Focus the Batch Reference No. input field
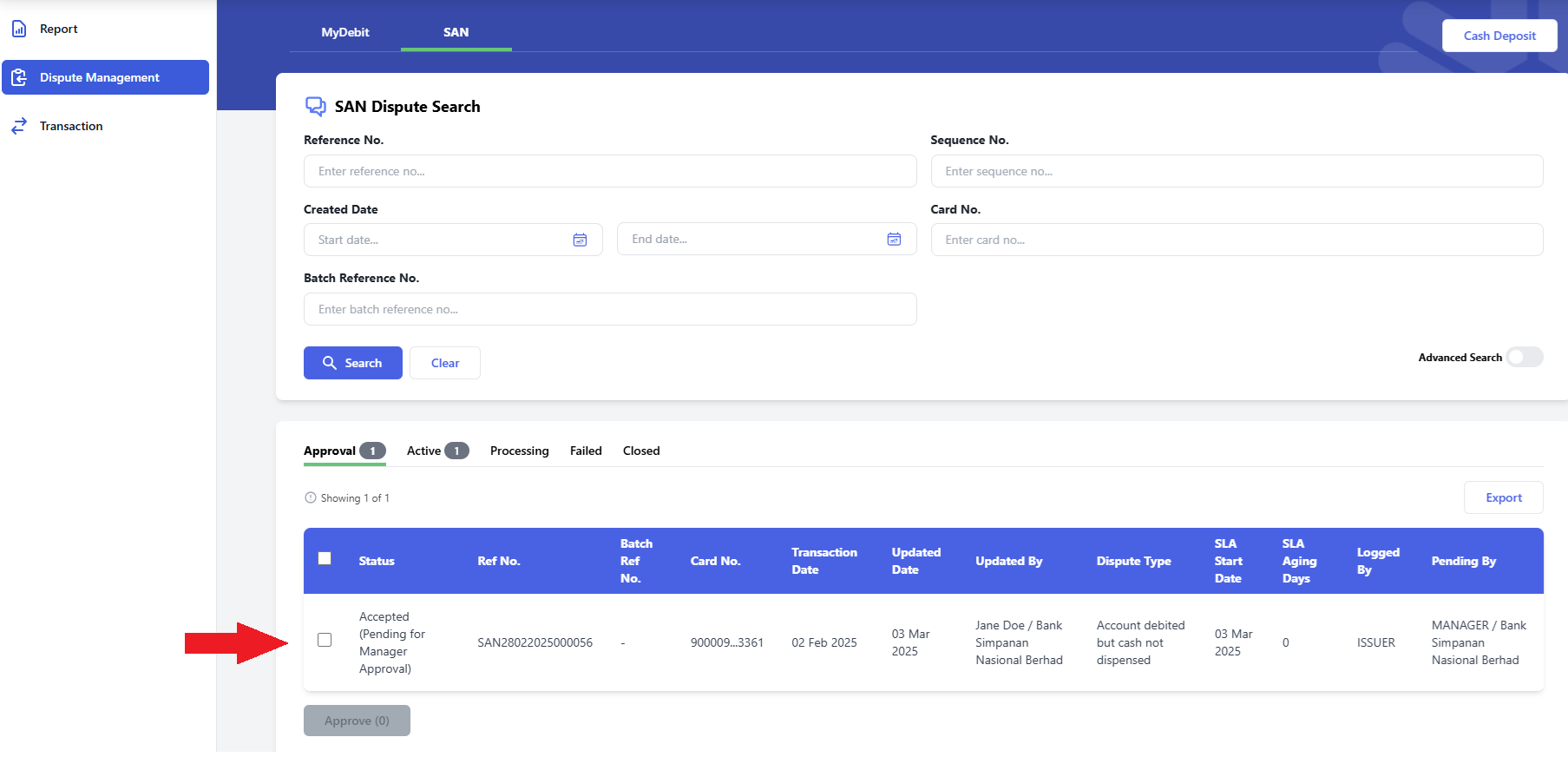 [610, 309]
